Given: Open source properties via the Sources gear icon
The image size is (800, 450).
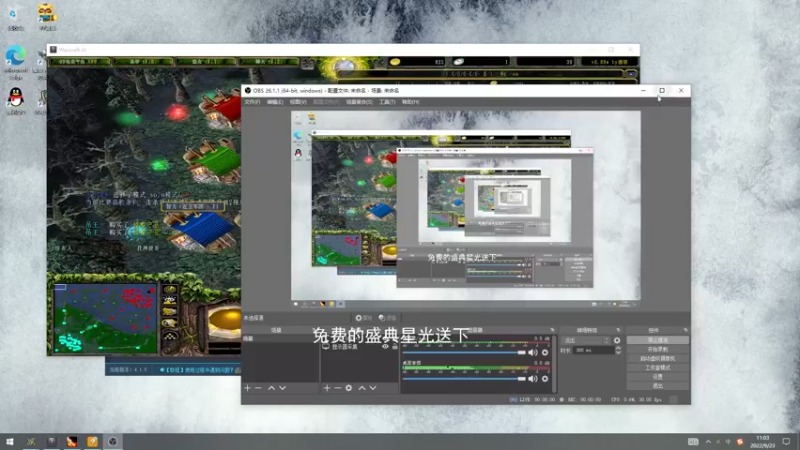Looking at the screenshot, I should (348, 388).
